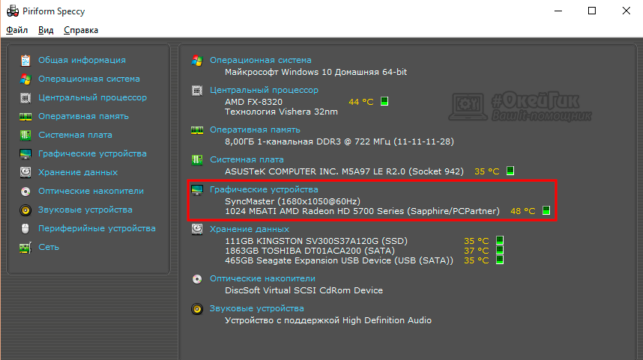643x360 pixels.
Task: Click the speaker icon beside Звуковые устройства in sidebar
Action: click(x=25, y=210)
